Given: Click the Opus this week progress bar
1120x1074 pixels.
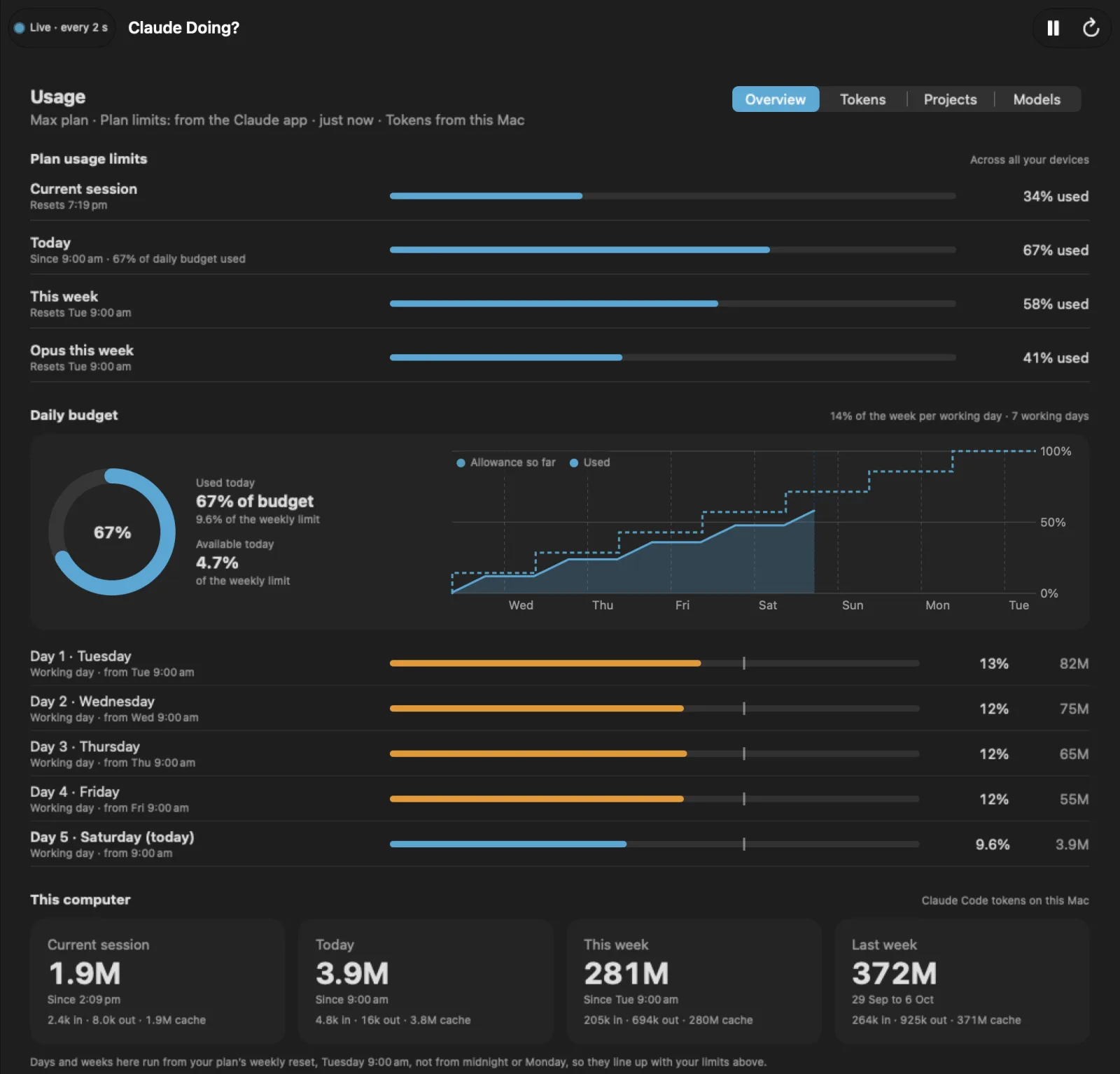Looking at the screenshot, I should tap(673, 358).
